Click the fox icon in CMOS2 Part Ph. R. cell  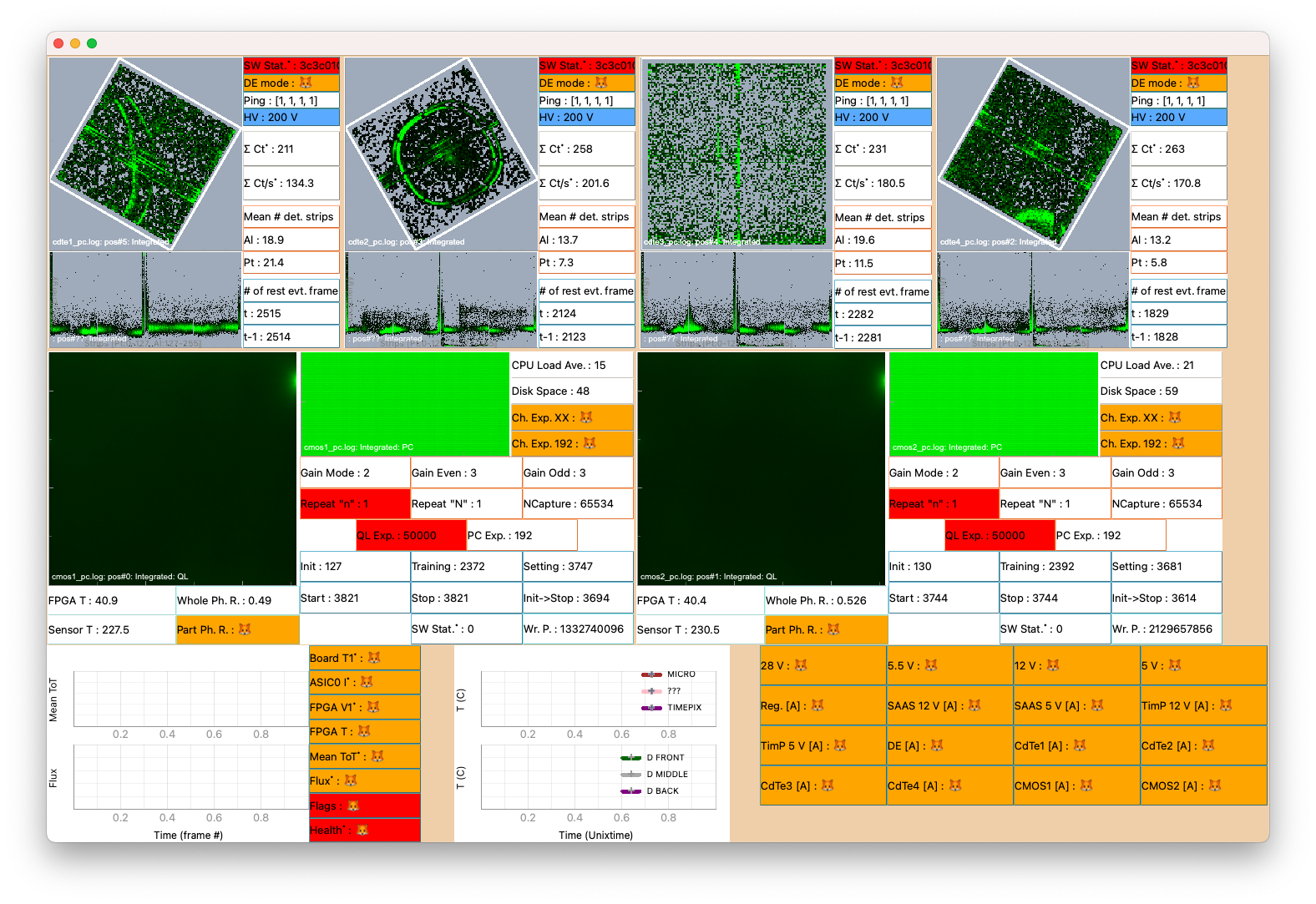pos(833,629)
